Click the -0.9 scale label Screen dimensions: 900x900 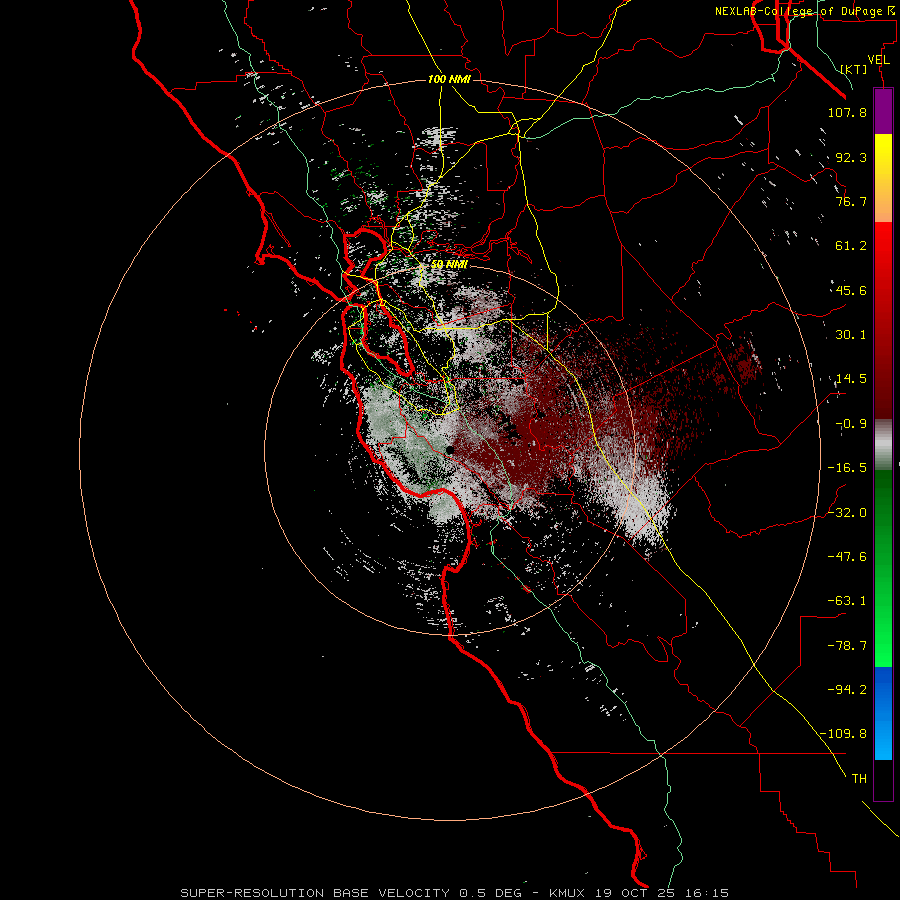(851, 424)
